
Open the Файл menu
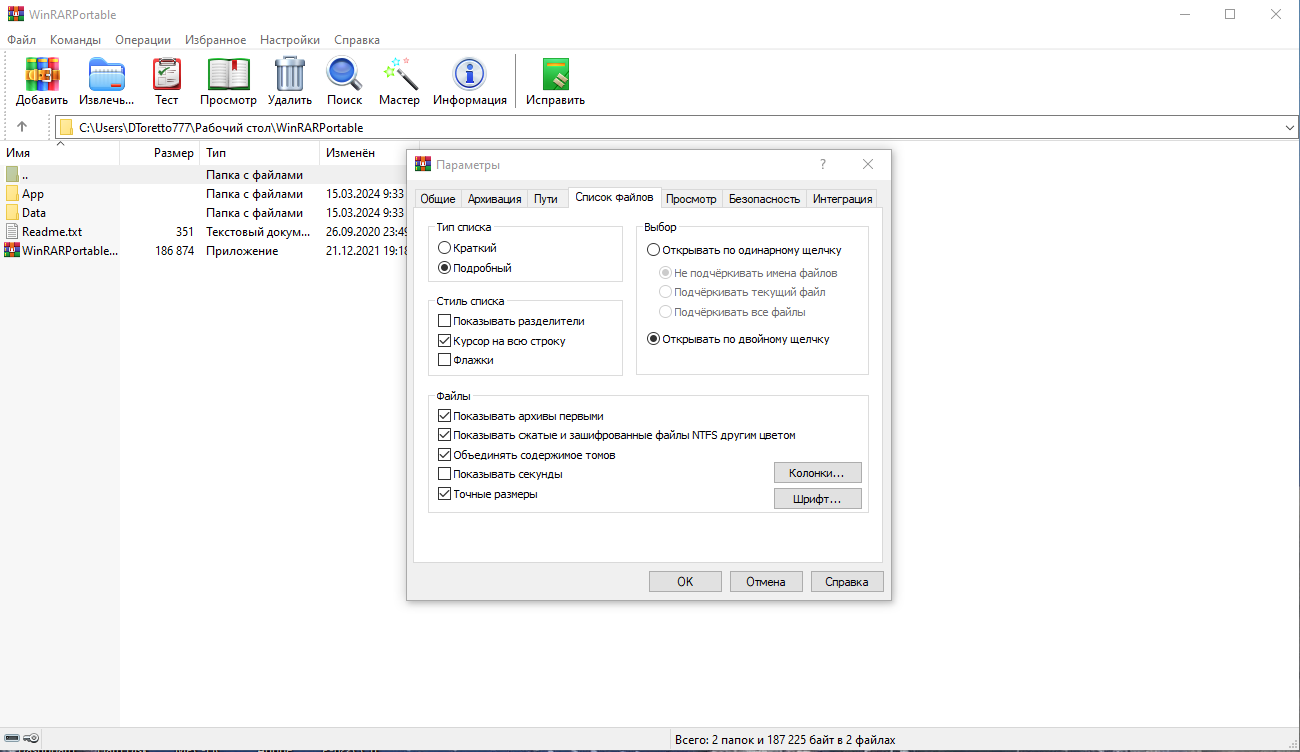(21, 40)
